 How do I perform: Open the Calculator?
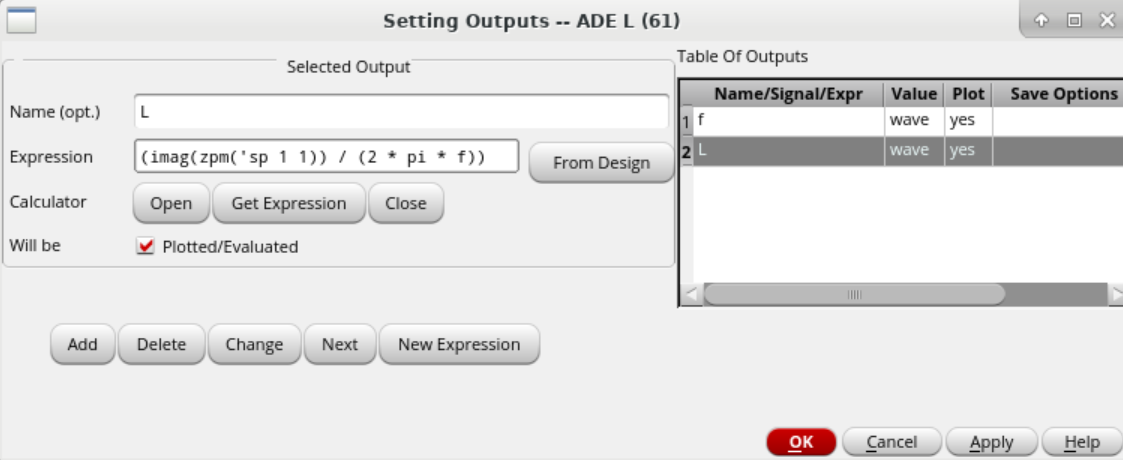pos(171,203)
